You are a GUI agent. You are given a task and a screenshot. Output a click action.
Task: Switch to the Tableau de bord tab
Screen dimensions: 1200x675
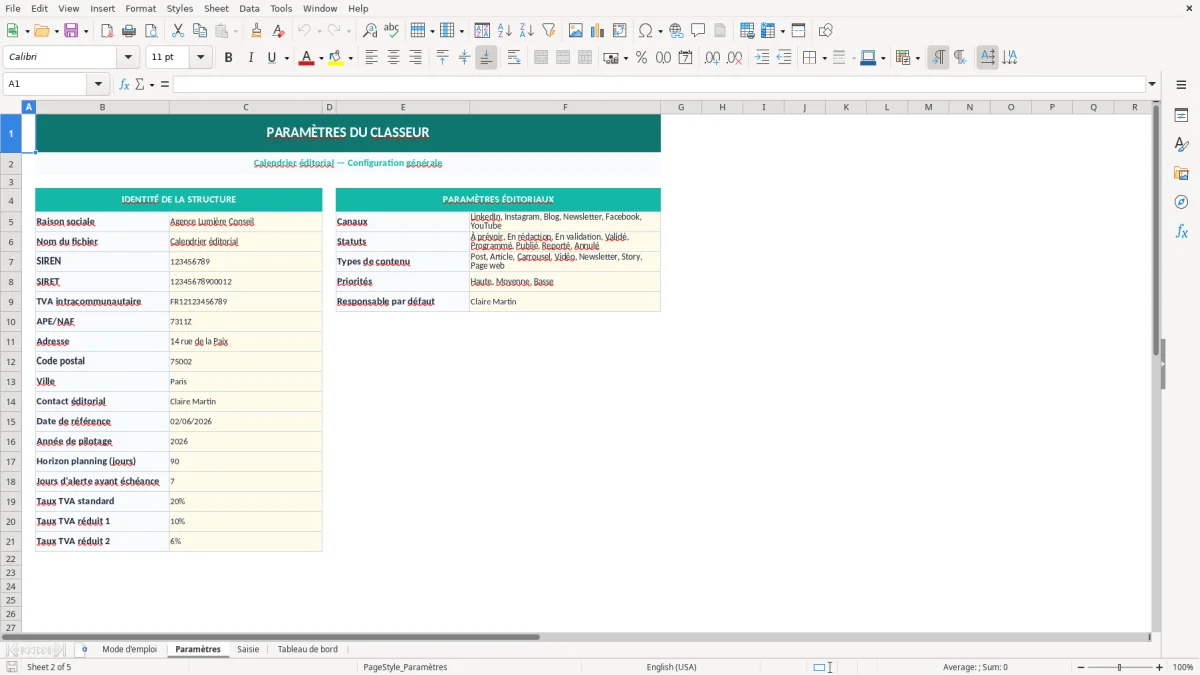point(308,649)
